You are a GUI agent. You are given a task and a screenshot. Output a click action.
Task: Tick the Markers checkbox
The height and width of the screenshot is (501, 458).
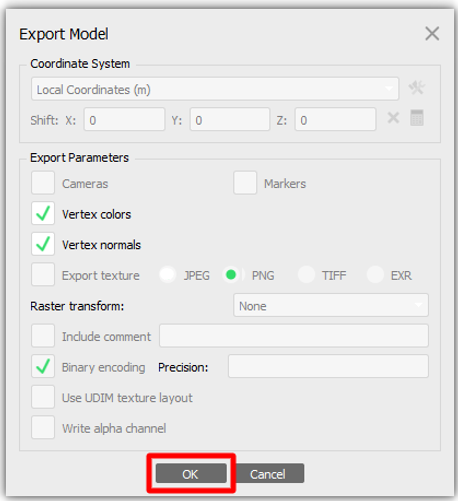click(x=245, y=183)
